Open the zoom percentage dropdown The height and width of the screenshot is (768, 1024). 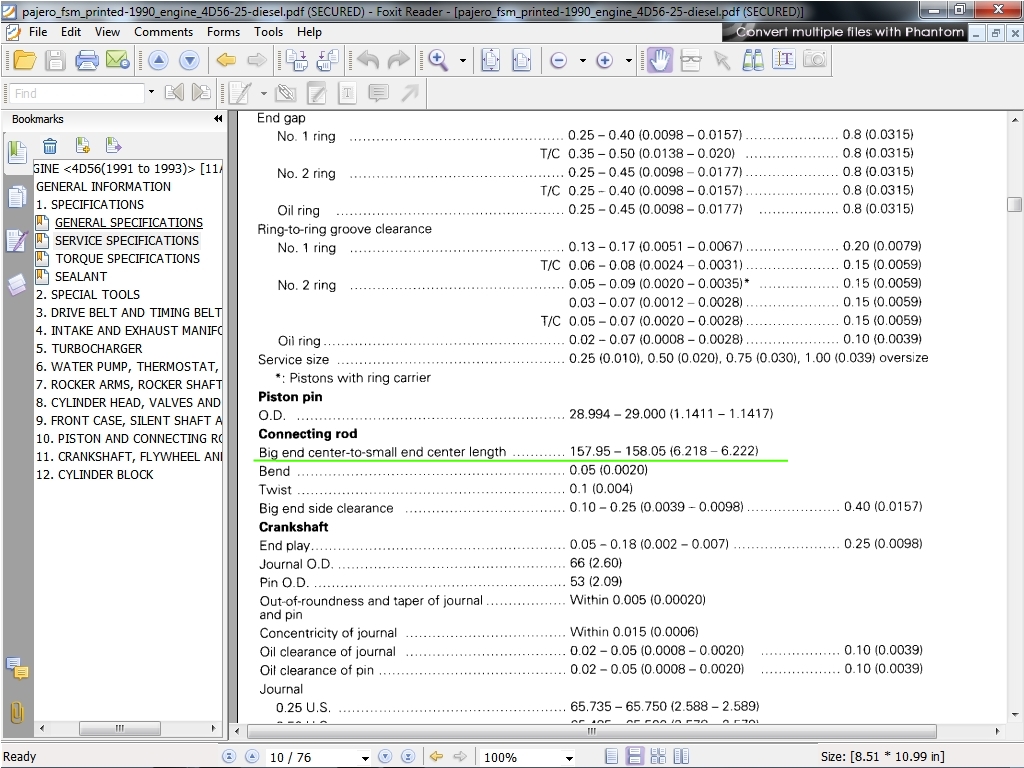pyautogui.click(x=568, y=758)
